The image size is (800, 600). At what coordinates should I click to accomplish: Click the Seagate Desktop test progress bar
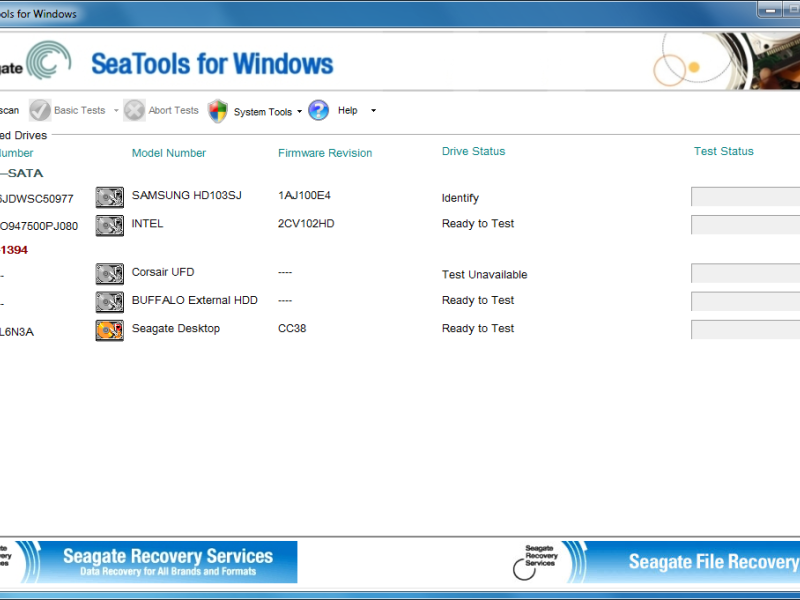tap(745, 330)
